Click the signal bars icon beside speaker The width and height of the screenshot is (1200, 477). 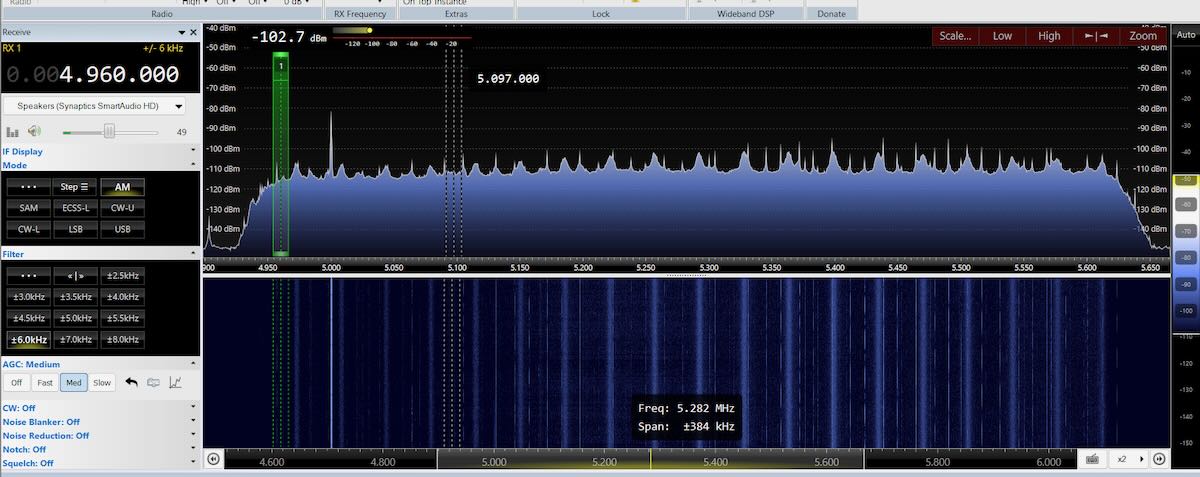13,131
